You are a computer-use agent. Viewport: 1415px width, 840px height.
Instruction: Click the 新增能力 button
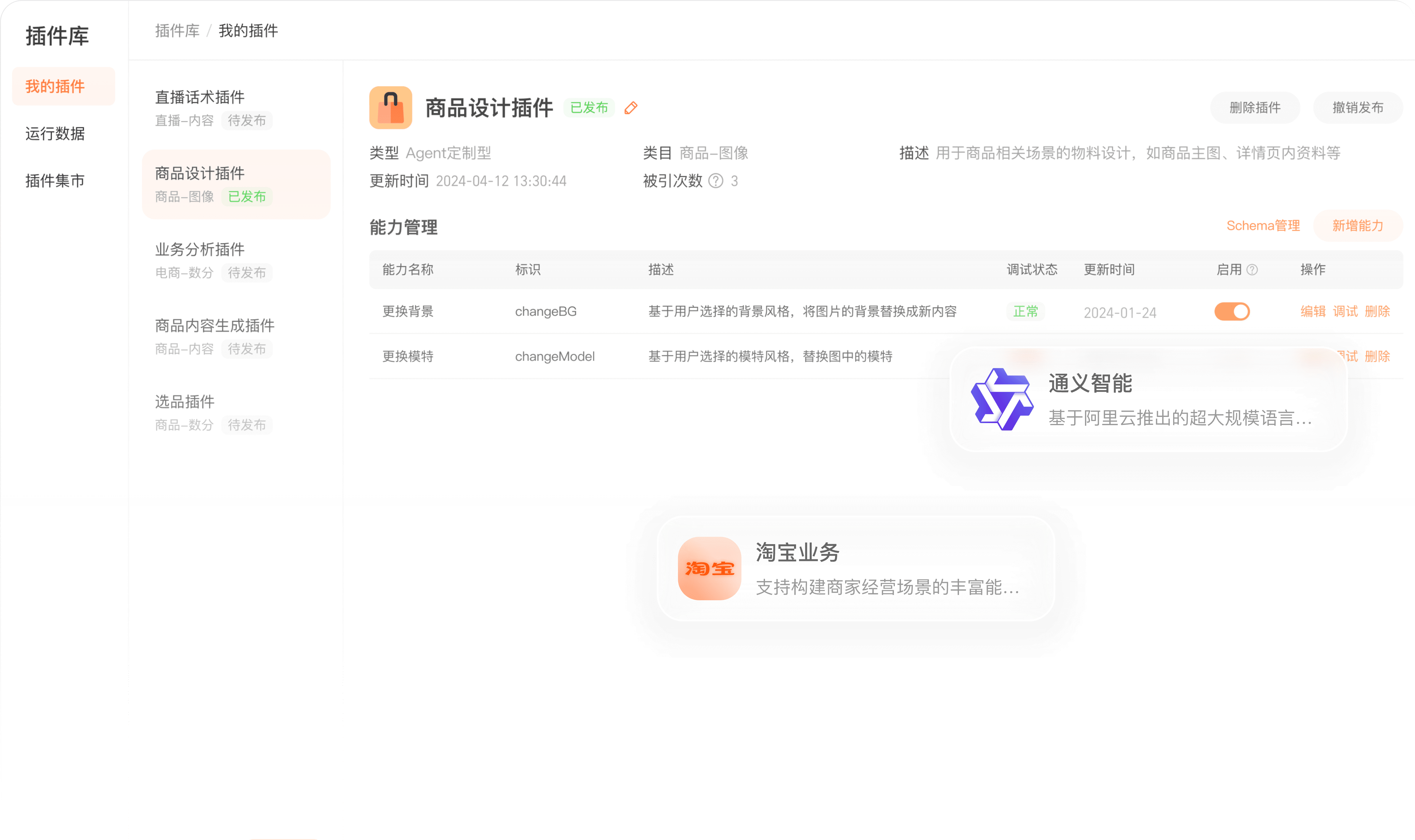[1357, 226]
